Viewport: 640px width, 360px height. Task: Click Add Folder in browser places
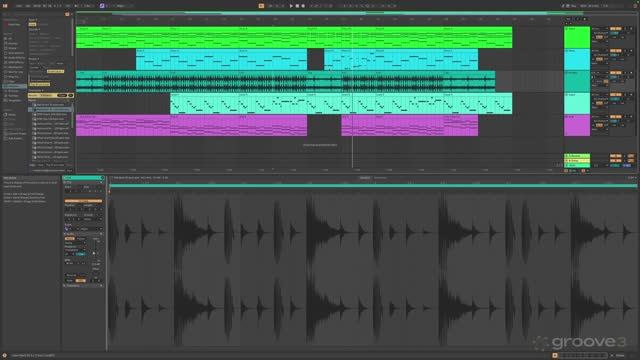pos(15,139)
